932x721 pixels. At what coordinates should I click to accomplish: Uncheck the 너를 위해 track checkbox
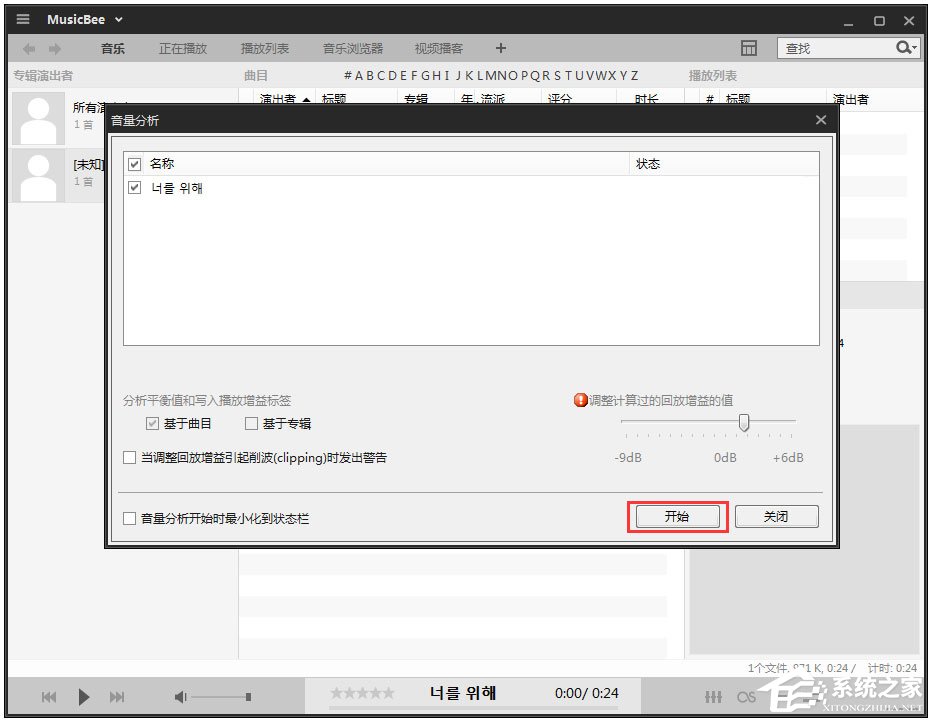(x=135, y=186)
